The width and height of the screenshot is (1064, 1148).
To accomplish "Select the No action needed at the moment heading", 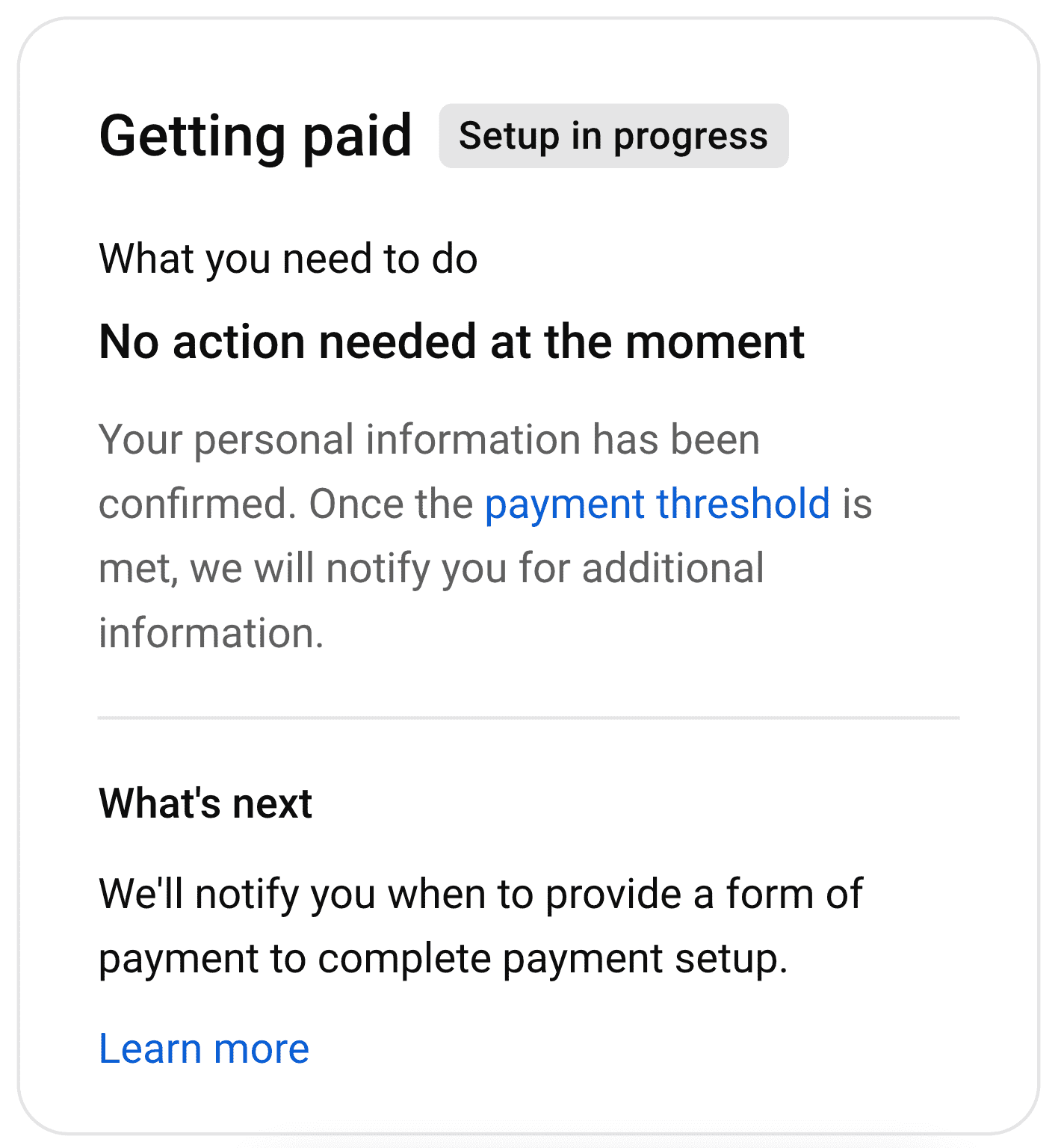I will point(452,342).
